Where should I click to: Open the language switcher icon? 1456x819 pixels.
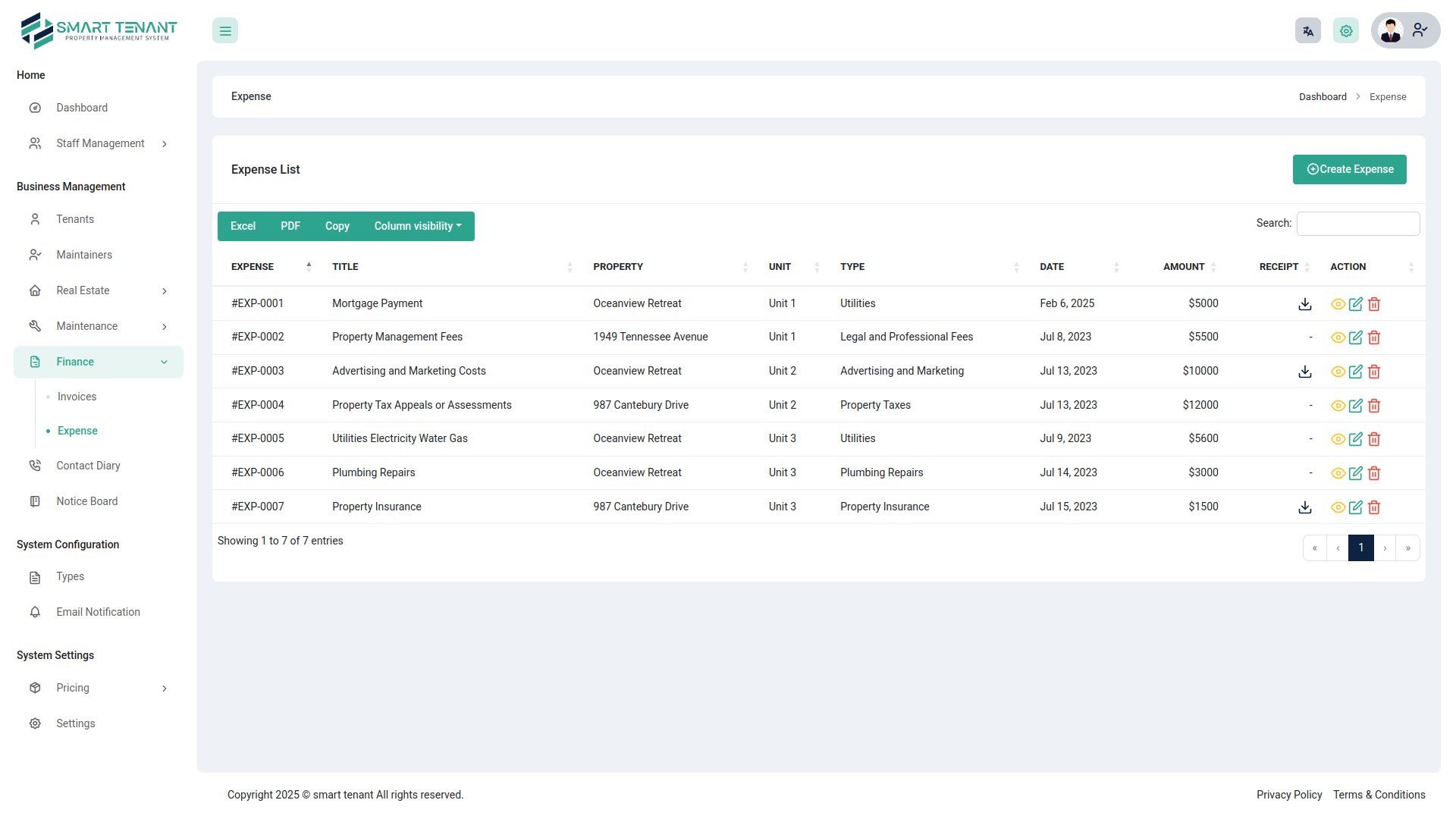[1307, 30]
